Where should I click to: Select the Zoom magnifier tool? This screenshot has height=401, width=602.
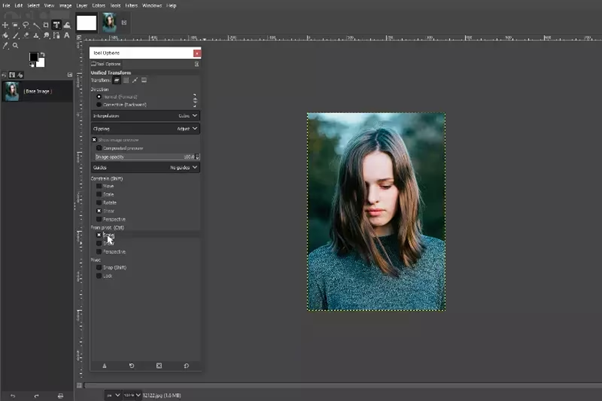tap(15, 46)
